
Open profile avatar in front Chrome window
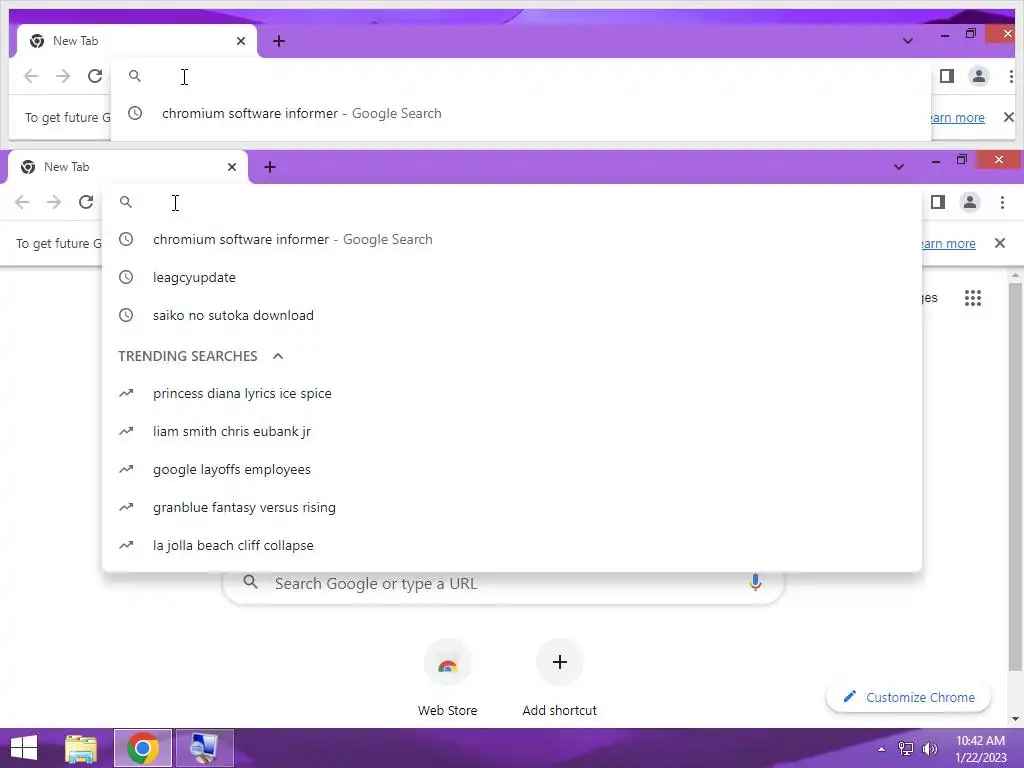(x=970, y=202)
